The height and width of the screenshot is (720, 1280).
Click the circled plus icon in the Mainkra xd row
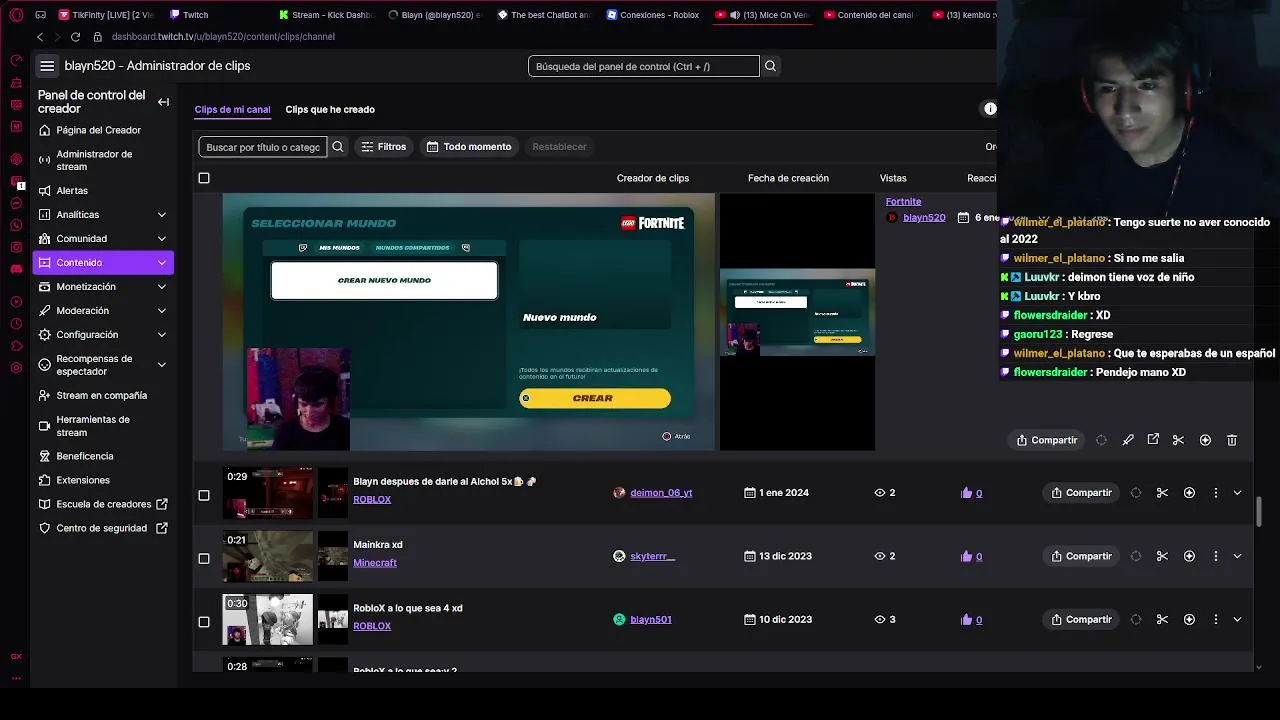(1189, 556)
